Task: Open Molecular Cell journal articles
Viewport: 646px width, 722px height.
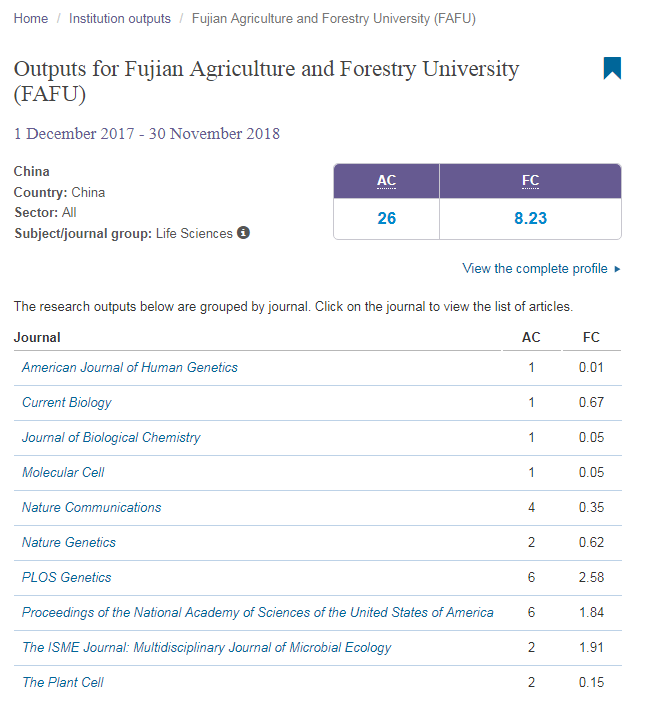Action: (63, 472)
